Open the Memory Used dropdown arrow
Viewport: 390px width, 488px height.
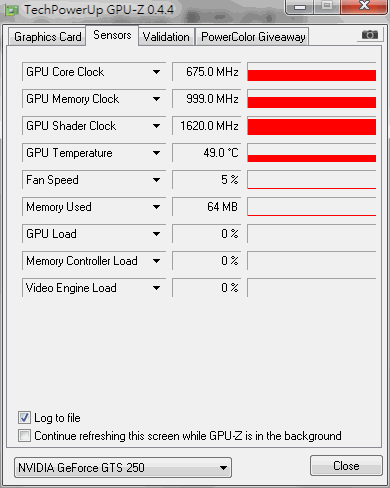(156, 207)
